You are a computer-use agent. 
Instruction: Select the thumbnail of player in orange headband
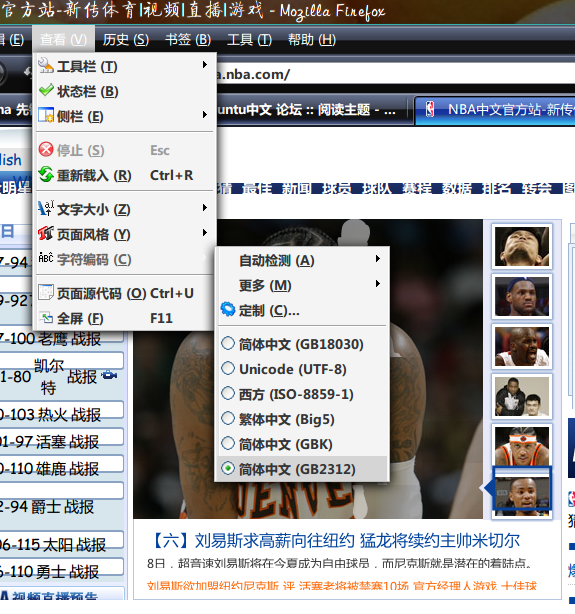click(x=522, y=446)
